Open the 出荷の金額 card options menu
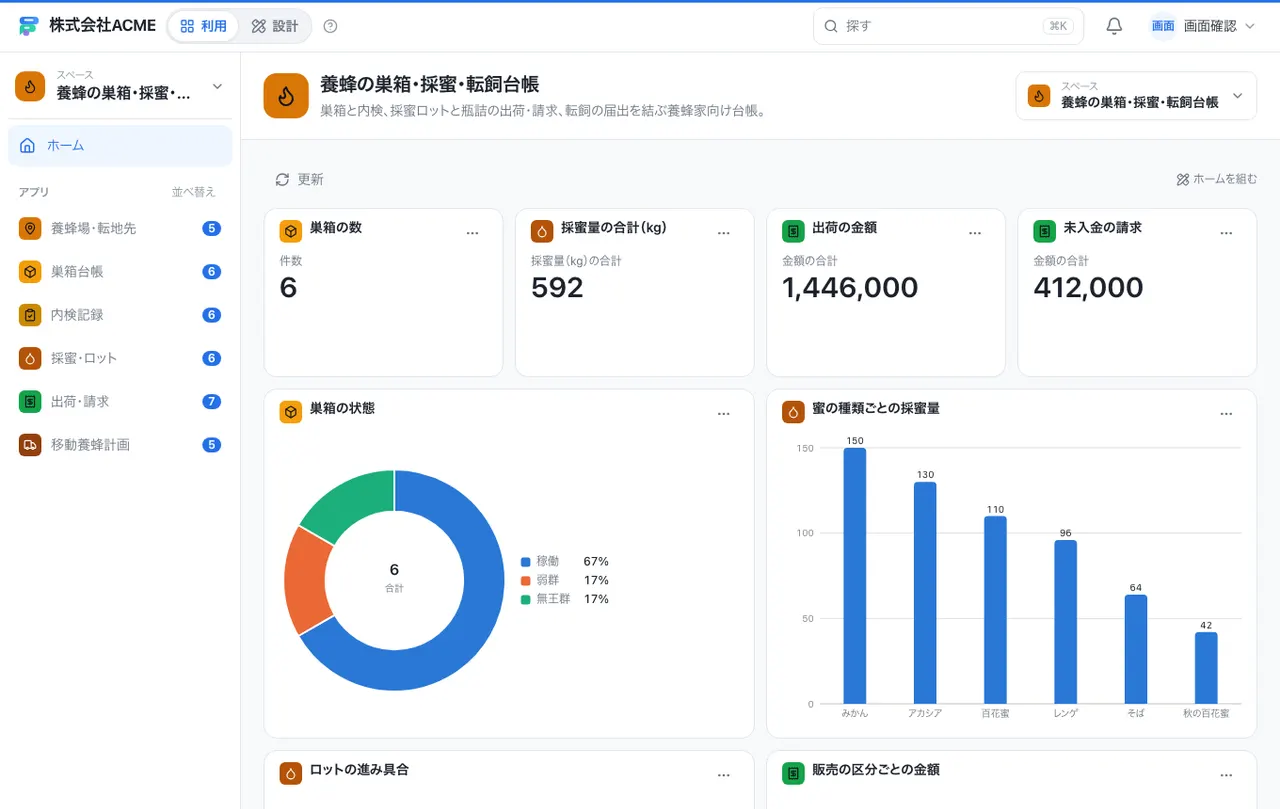1280x809 pixels. 975,232
